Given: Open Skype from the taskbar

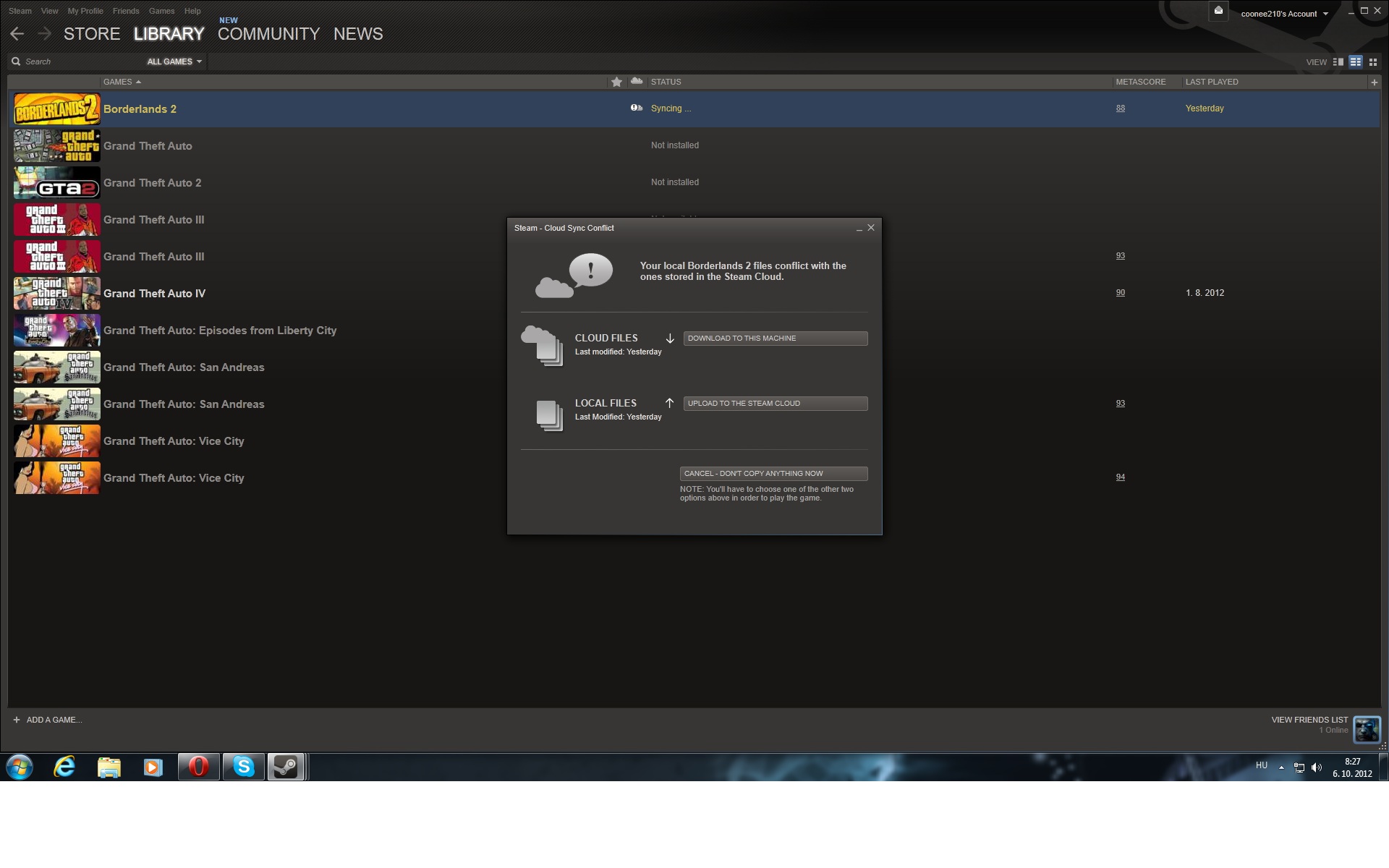Looking at the screenshot, I should point(244,767).
